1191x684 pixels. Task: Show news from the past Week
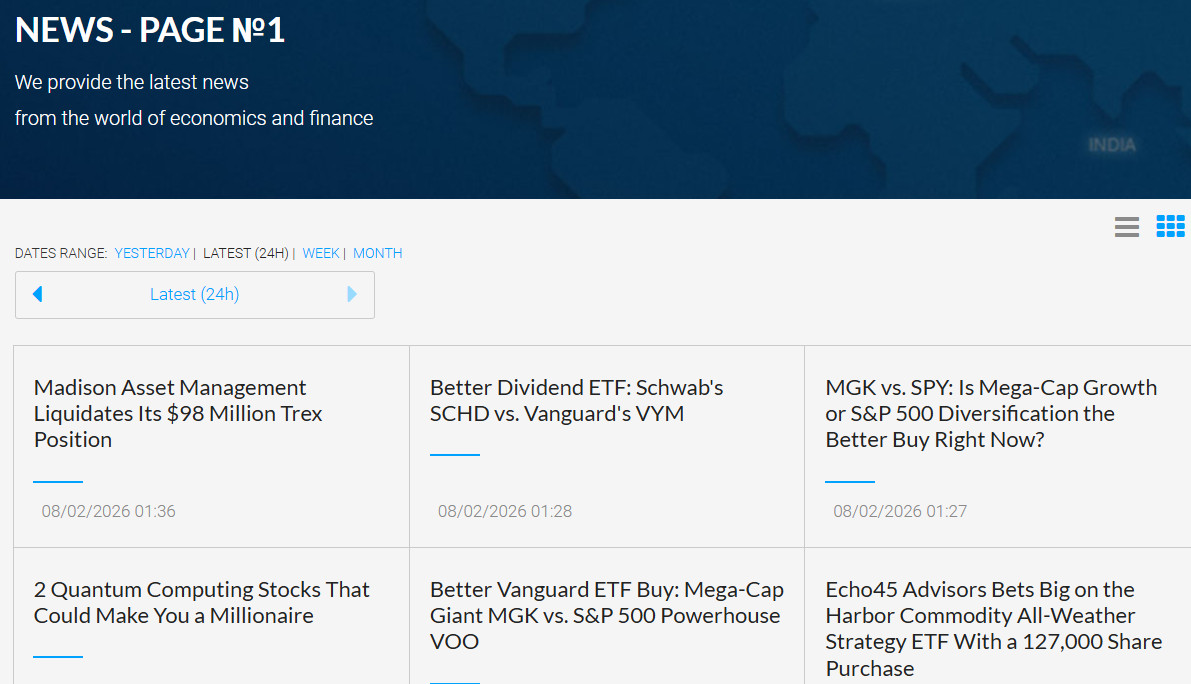click(321, 253)
